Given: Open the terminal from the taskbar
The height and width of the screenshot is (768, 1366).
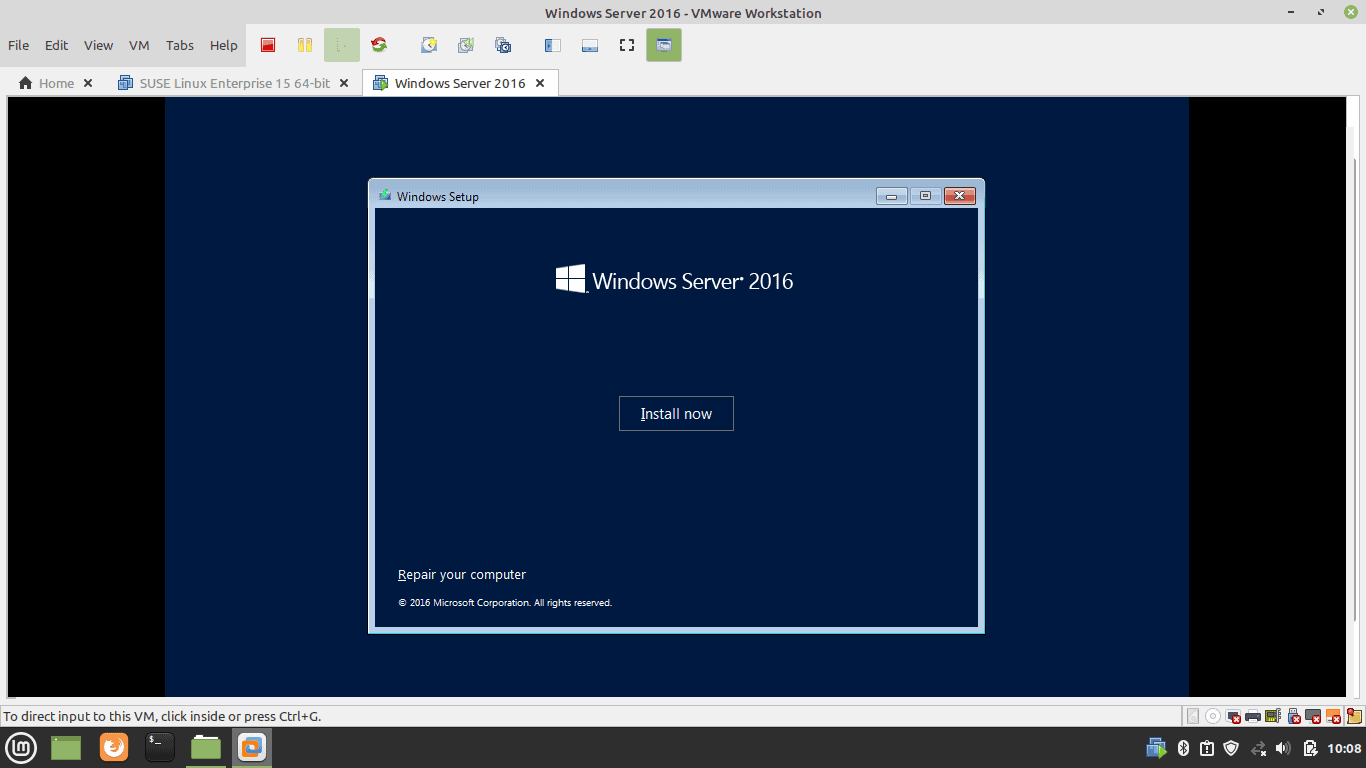Looking at the screenshot, I should click(160, 747).
